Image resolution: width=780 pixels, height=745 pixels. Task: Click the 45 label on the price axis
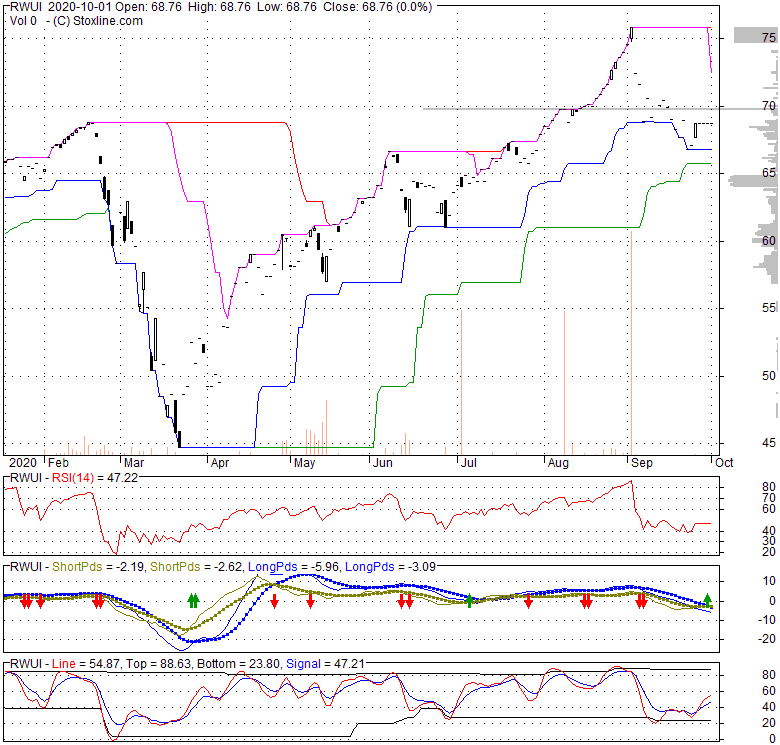769,442
